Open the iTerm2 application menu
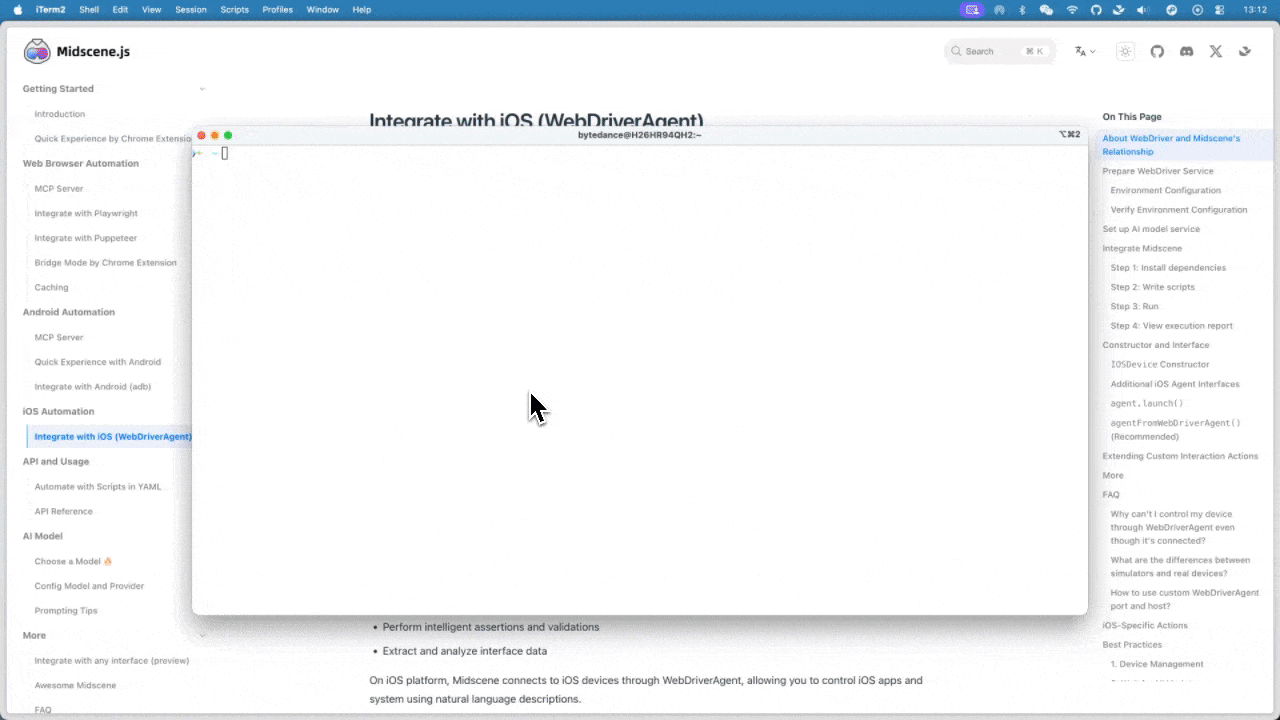Image resolution: width=1280 pixels, height=720 pixels. [50, 9]
